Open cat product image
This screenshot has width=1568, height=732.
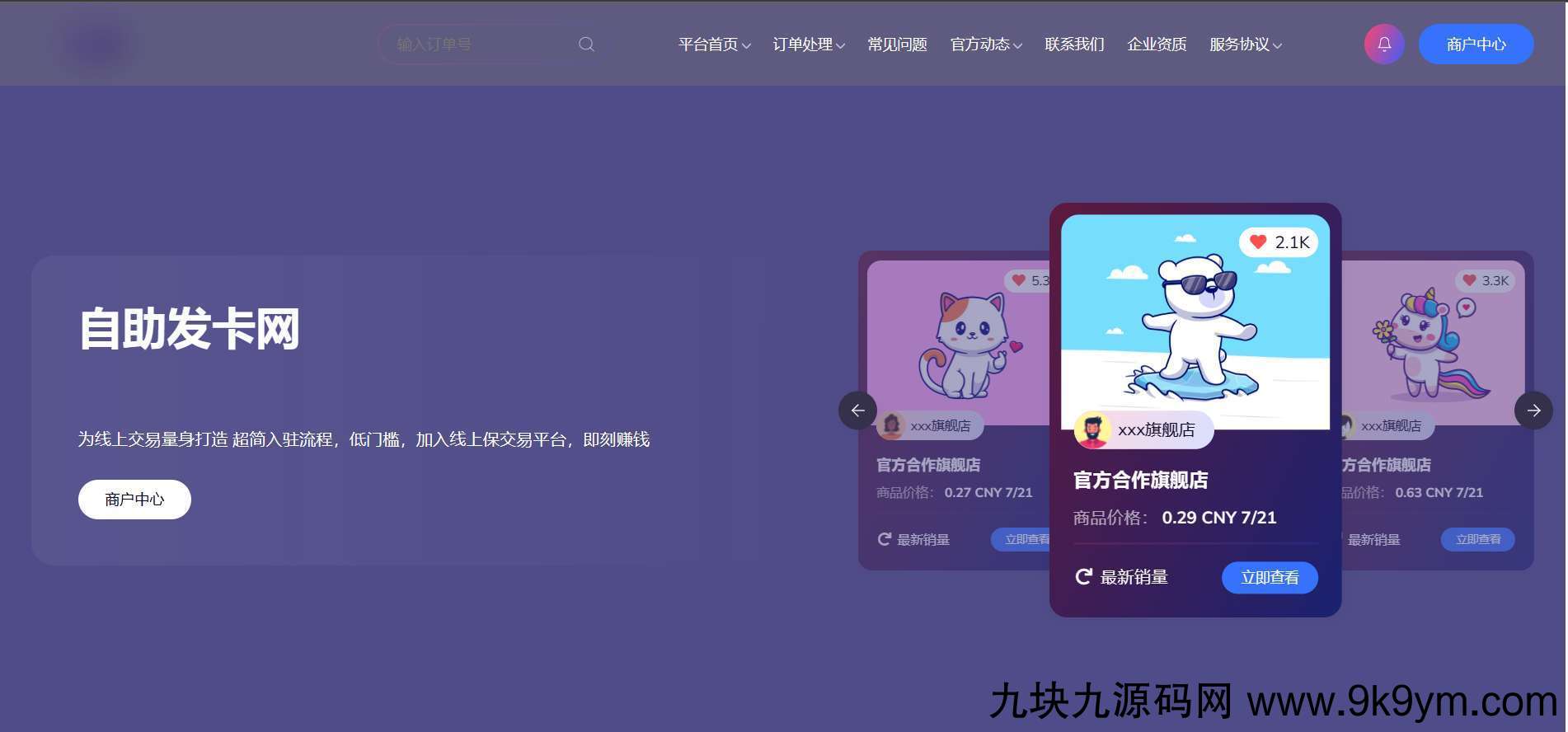click(x=958, y=343)
